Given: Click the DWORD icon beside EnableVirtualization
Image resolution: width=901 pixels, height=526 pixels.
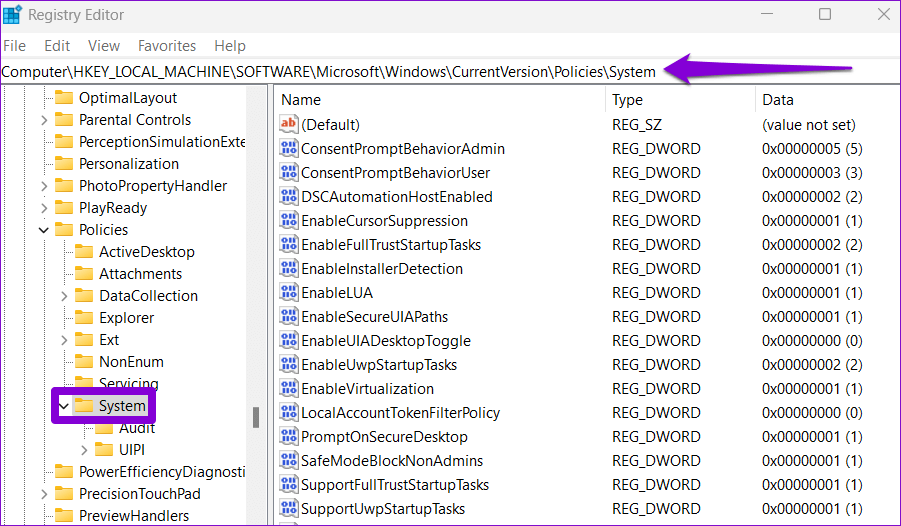Looking at the screenshot, I should (288, 389).
